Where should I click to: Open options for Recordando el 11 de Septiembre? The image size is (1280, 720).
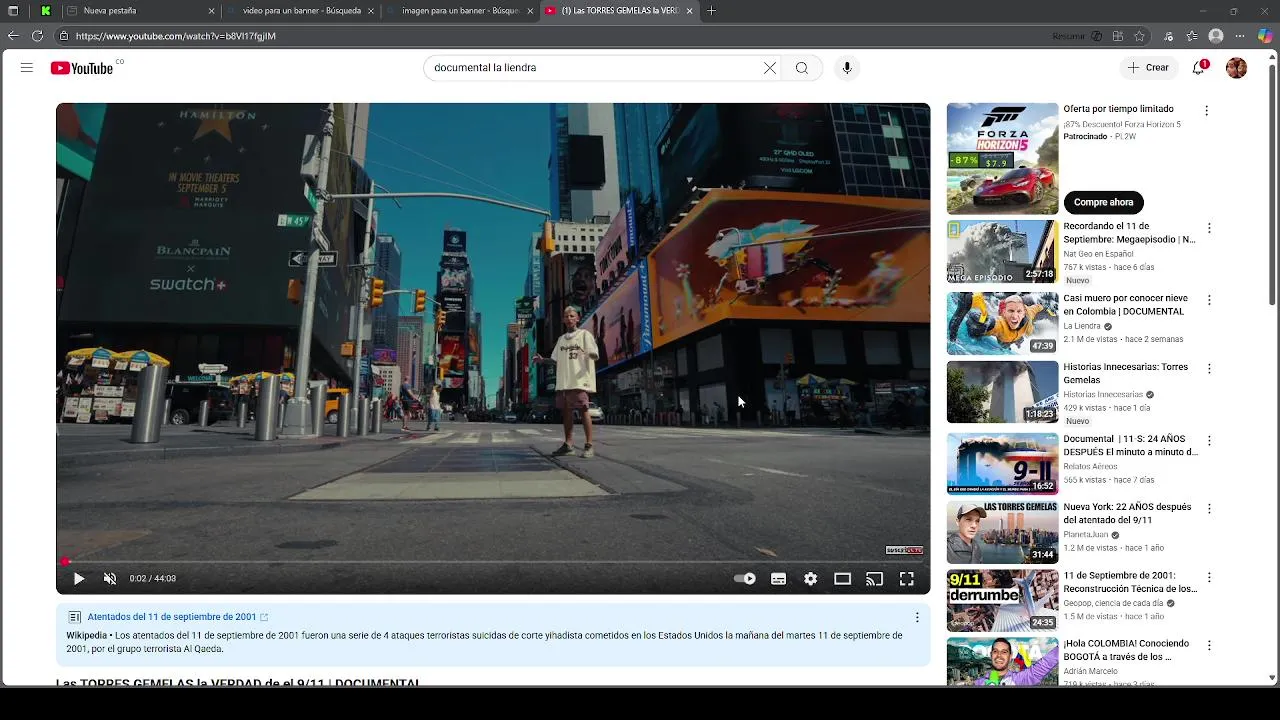click(1209, 229)
